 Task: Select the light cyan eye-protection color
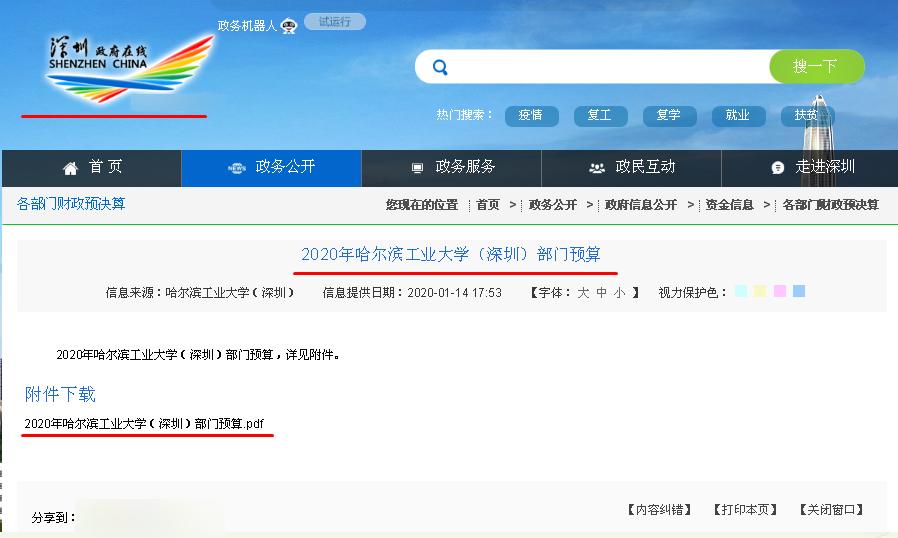click(741, 291)
